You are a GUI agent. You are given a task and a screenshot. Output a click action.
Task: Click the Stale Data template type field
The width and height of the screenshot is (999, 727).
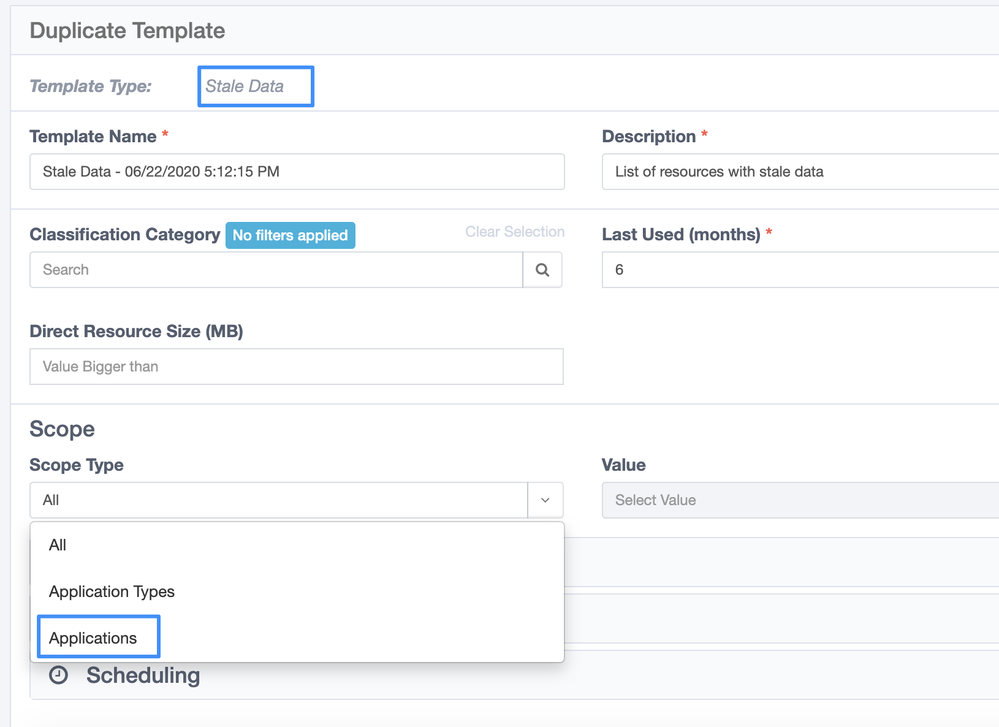coord(256,86)
